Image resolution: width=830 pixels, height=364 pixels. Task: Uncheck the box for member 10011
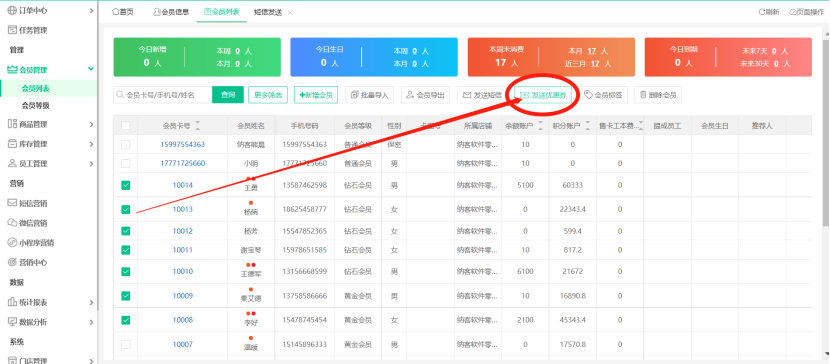pyautogui.click(x=125, y=250)
